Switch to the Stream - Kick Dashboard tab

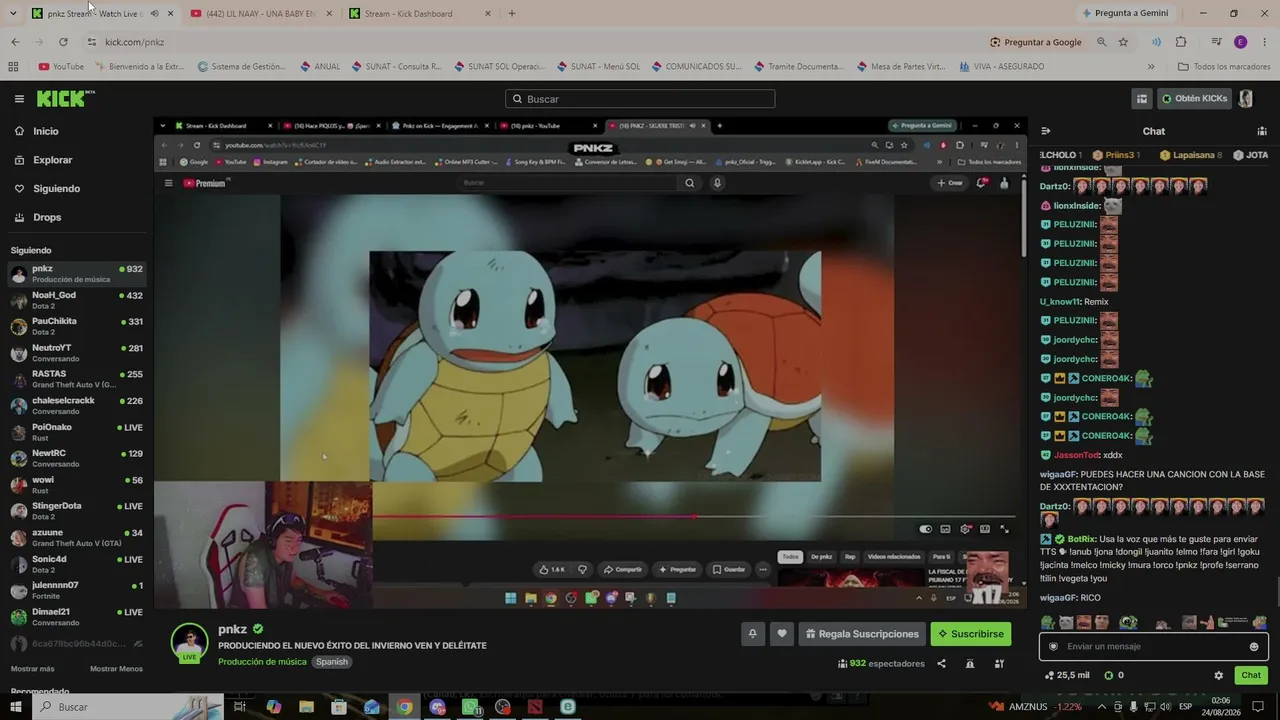tap(420, 14)
